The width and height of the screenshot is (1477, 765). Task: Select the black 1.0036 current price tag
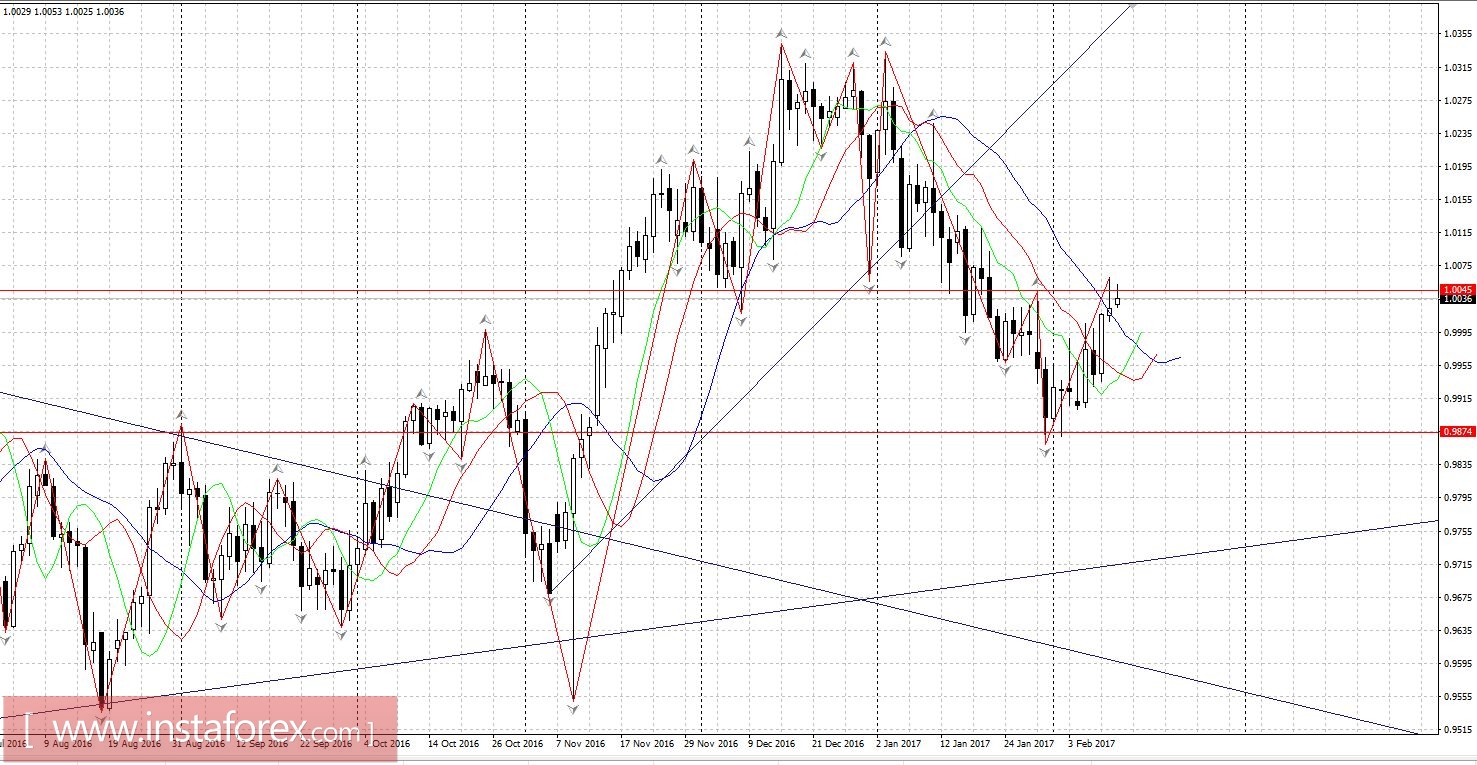pyautogui.click(x=1457, y=299)
